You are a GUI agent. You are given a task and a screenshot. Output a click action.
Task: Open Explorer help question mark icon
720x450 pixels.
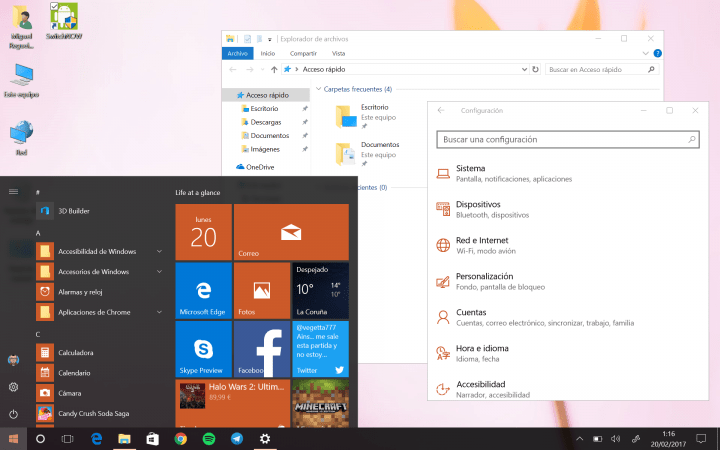coord(658,53)
